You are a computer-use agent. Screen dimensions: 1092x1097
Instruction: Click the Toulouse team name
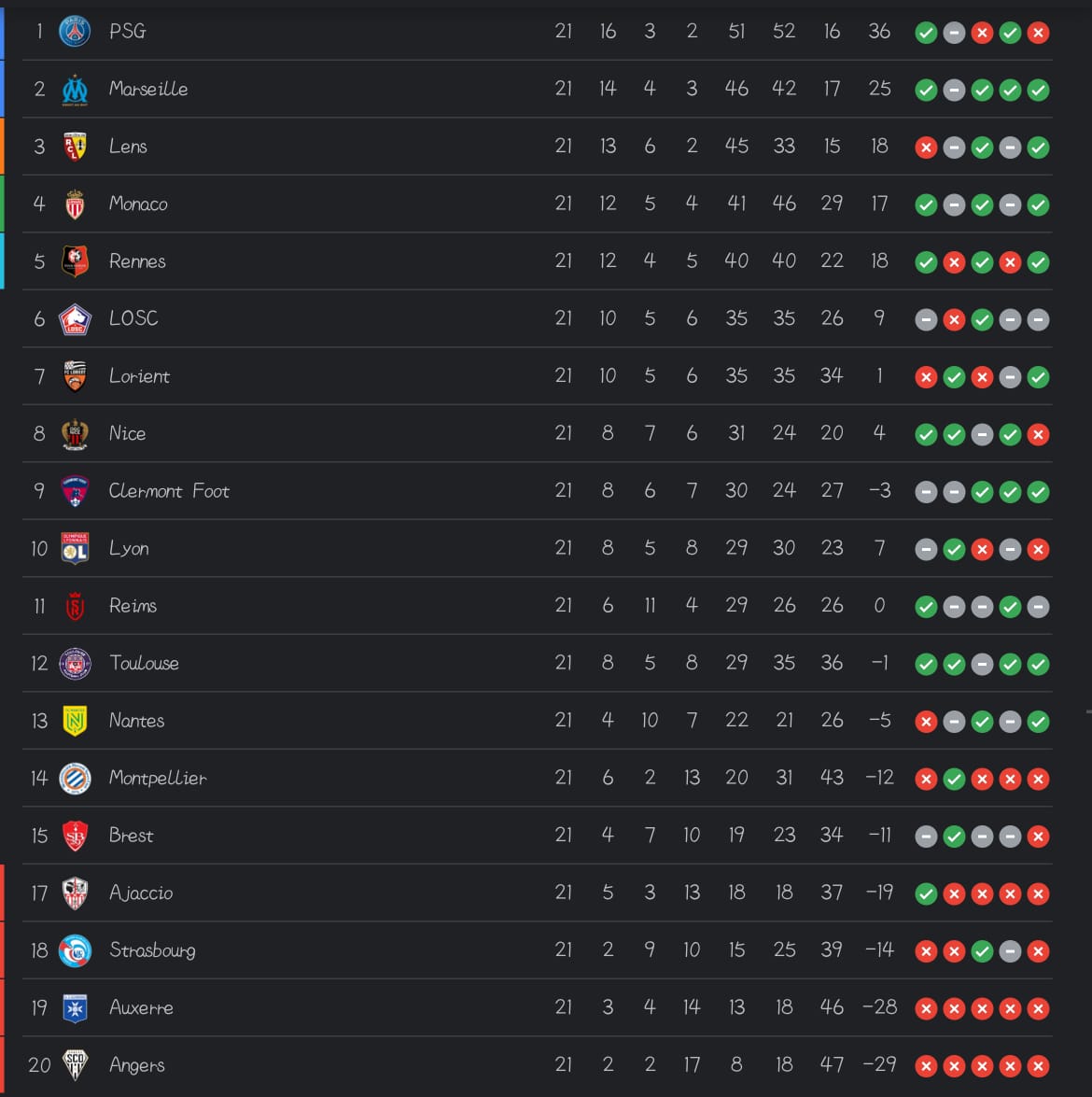click(144, 663)
